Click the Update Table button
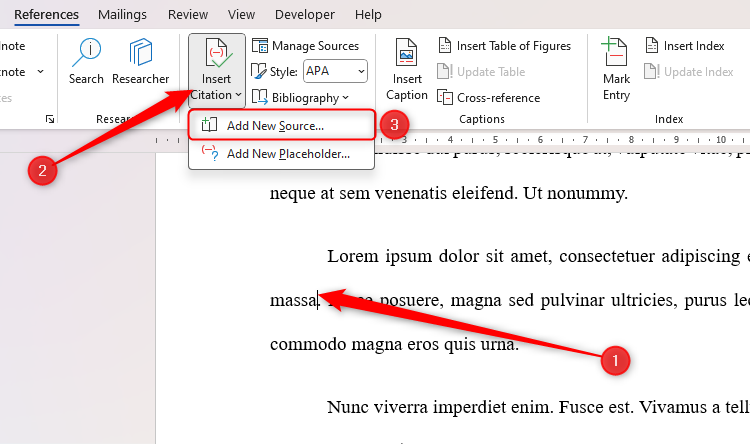750x444 pixels. point(481,72)
